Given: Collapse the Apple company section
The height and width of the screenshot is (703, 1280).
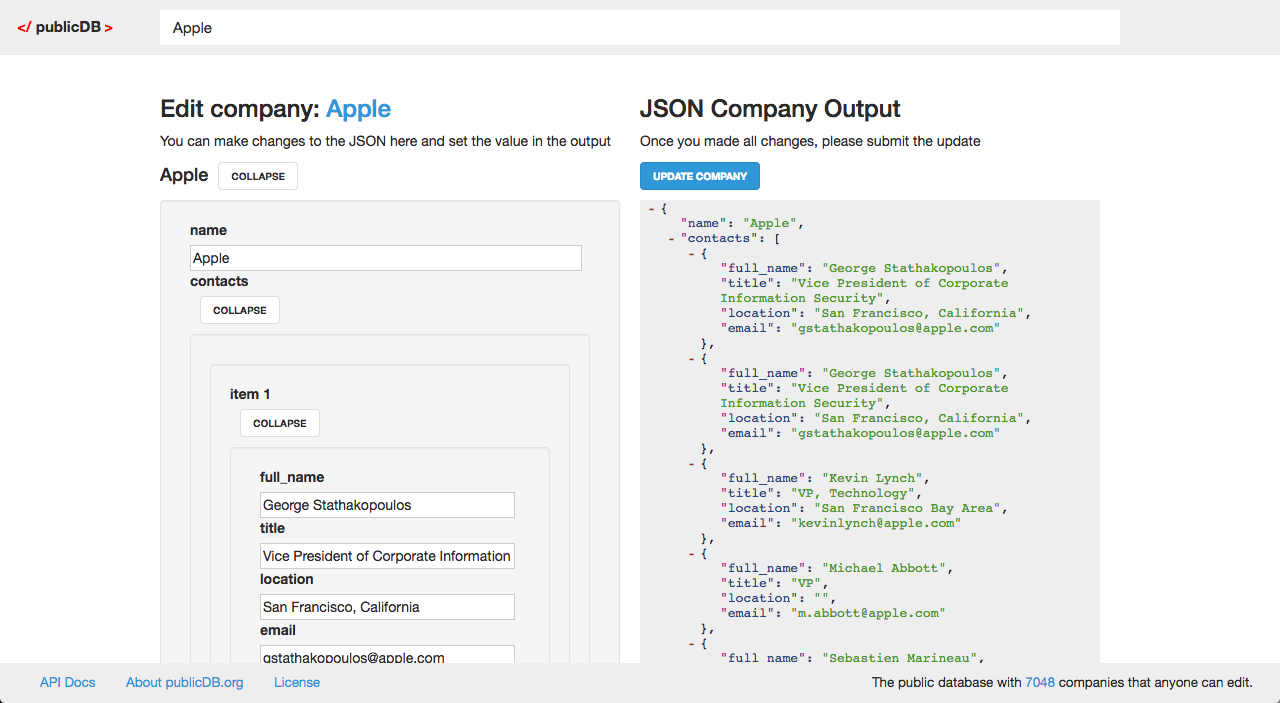Looking at the screenshot, I should pyautogui.click(x=258, y=176).
